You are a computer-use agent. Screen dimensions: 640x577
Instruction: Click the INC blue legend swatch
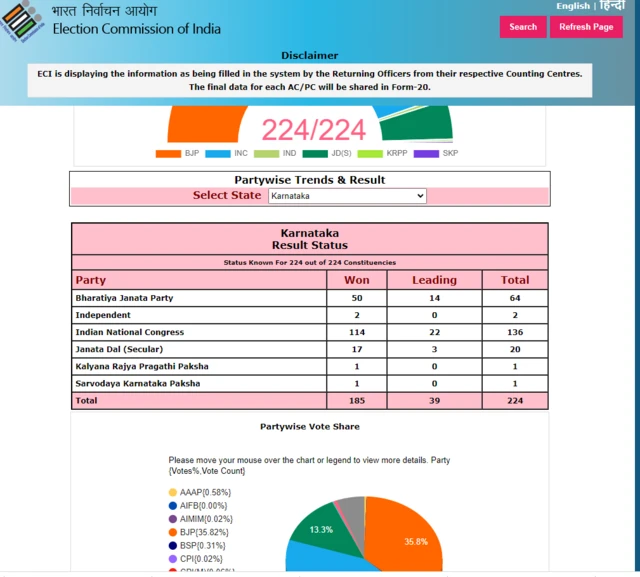pyautogui.click(x=218, y=153)
